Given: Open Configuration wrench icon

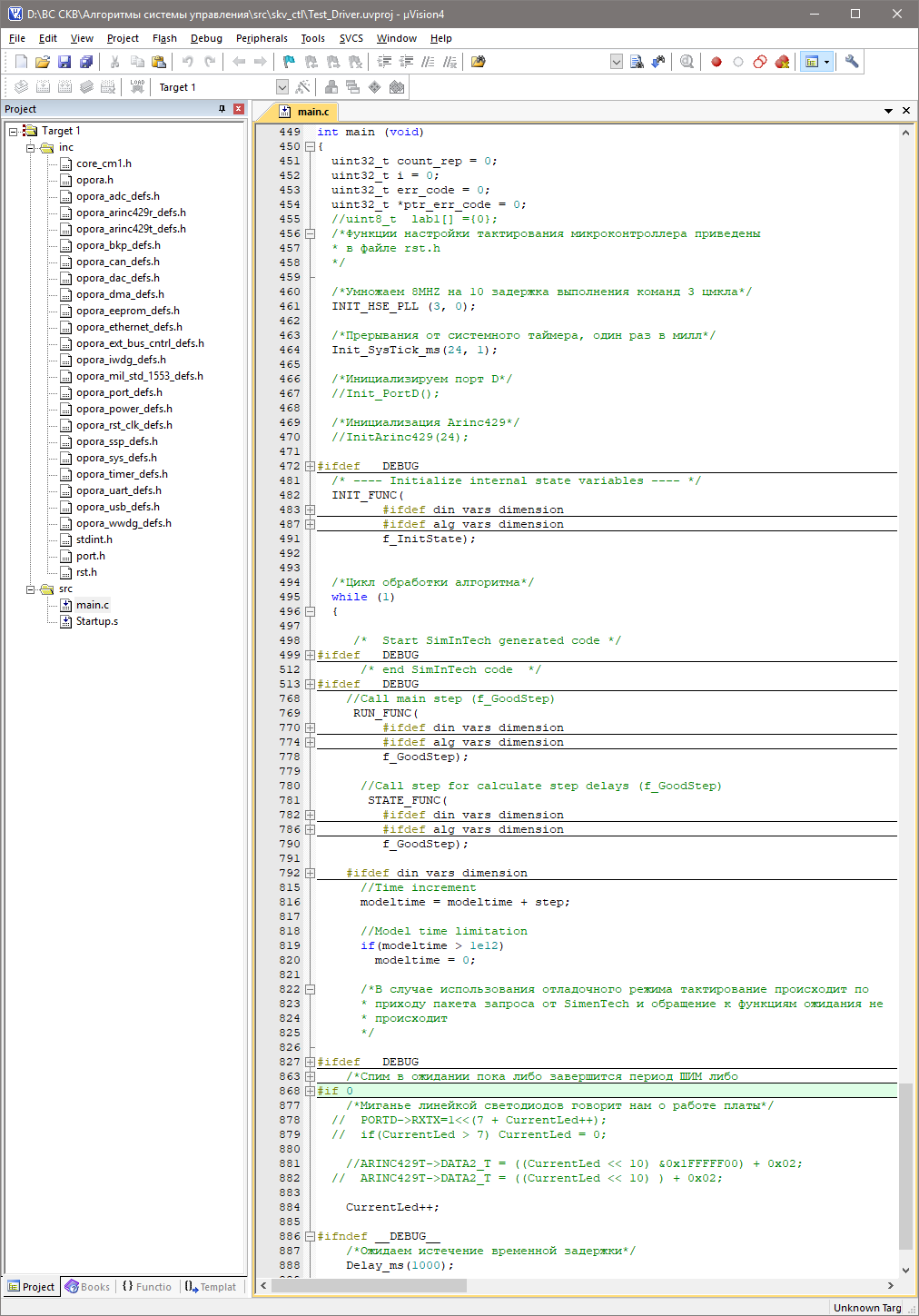Looking at the screenshot, I should coord(852,62).
